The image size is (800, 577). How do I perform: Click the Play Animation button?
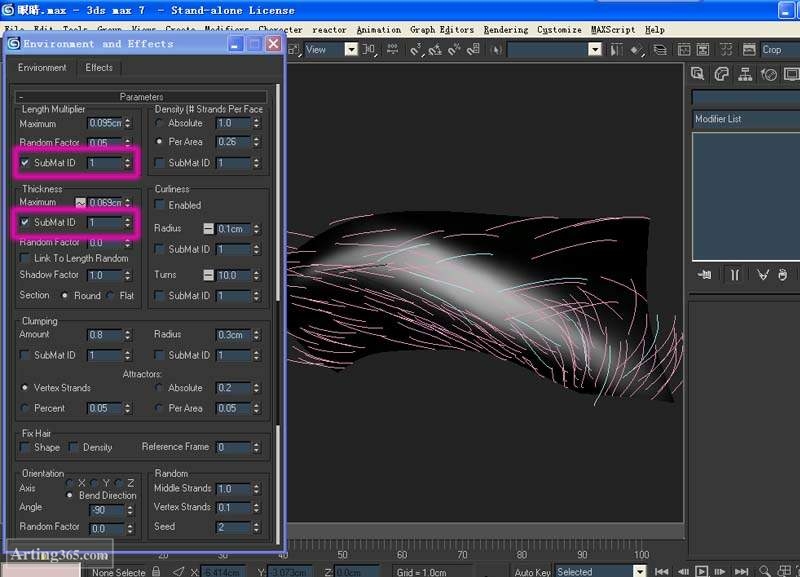click(702, 571)
